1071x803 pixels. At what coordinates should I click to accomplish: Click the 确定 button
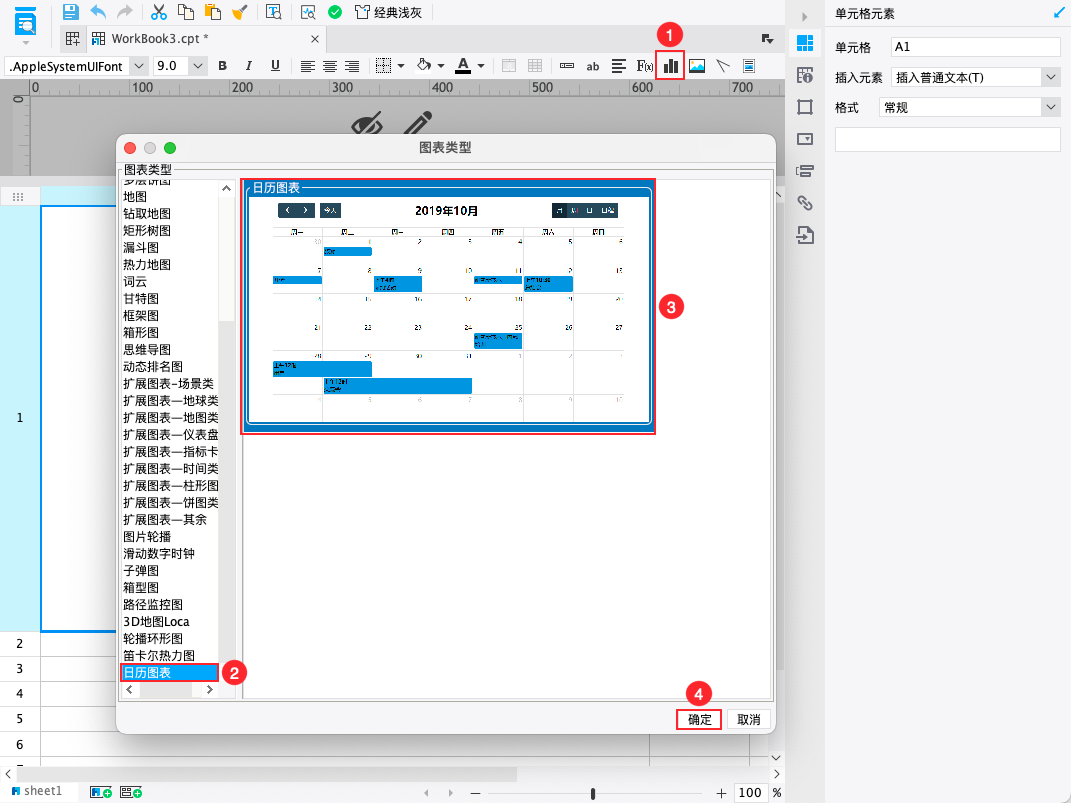click(699, 719)
